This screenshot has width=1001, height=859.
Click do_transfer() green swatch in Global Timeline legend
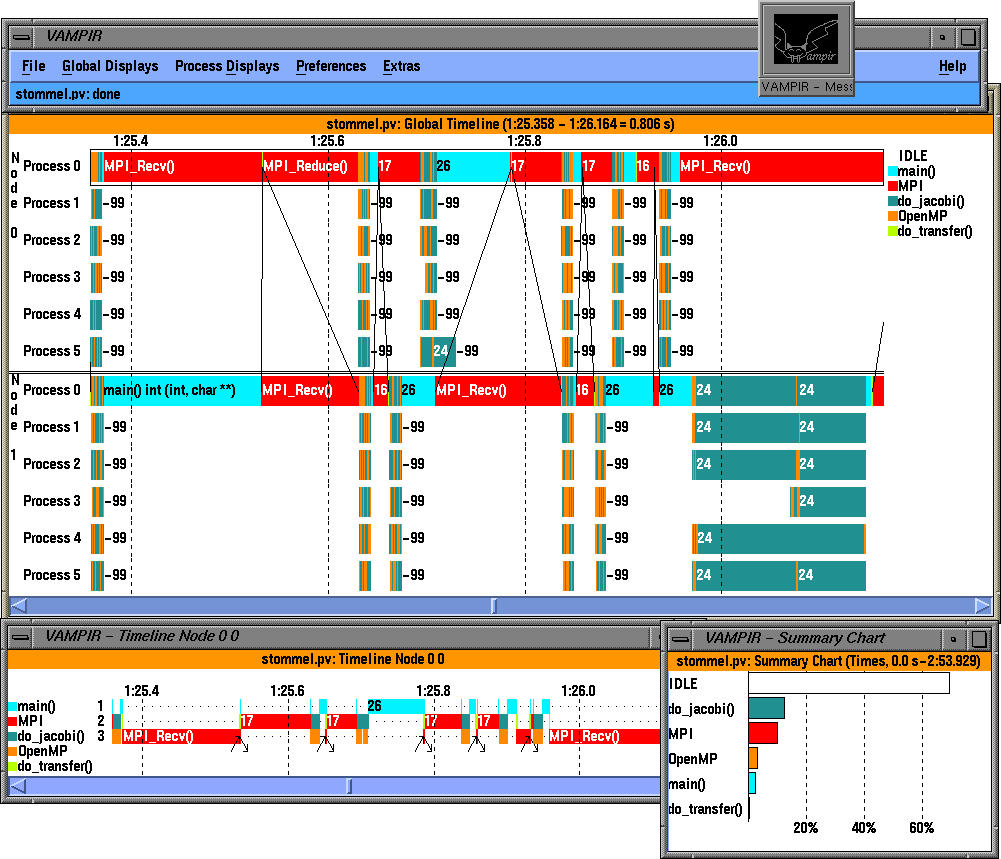(x=892, y=231)
